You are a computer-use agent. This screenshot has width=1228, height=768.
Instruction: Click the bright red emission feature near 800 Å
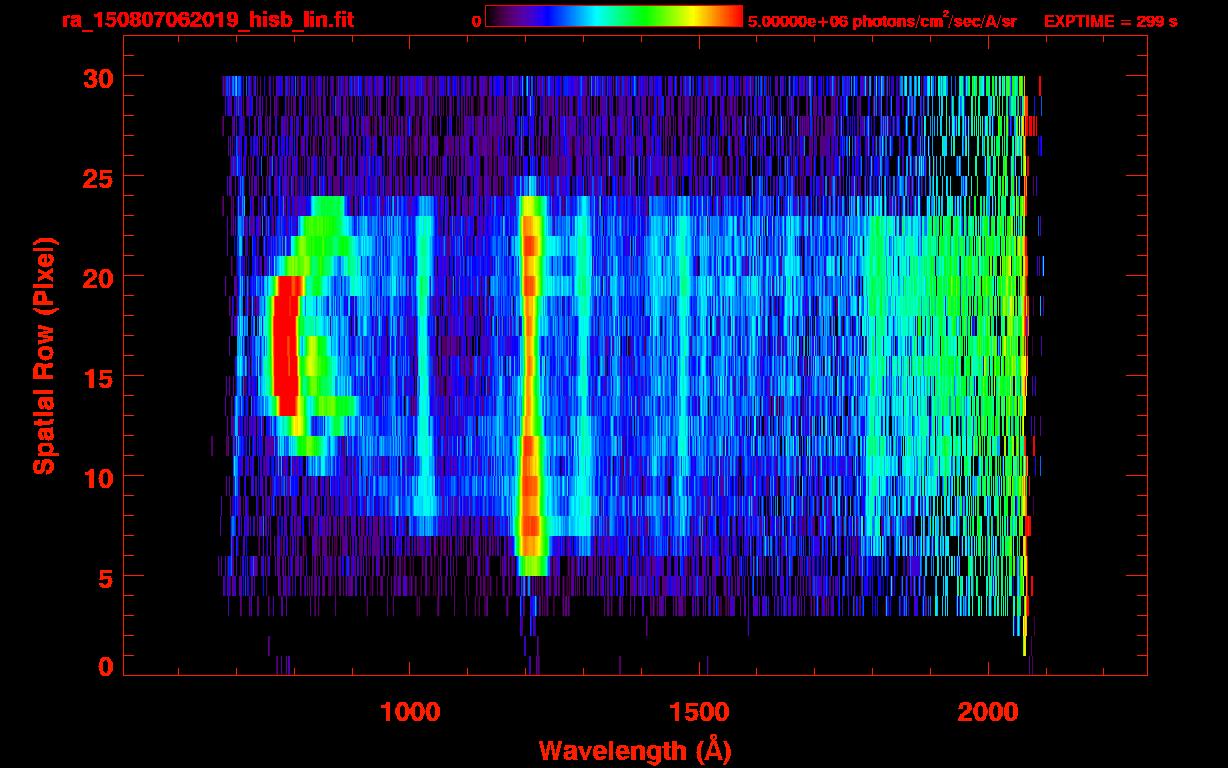tap(286, 345)
